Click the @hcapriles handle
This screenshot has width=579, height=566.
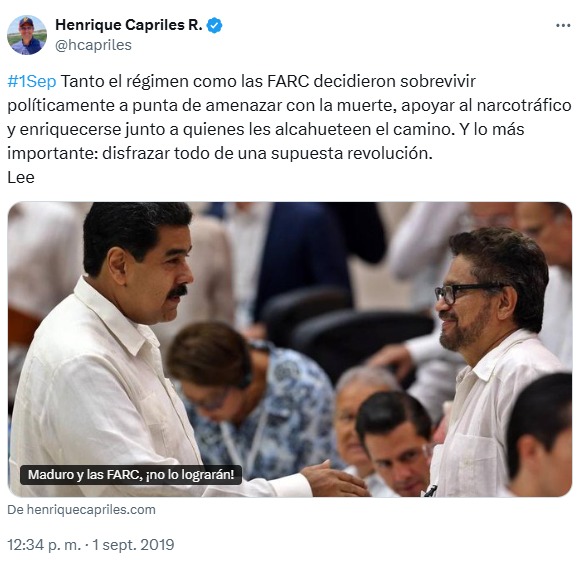(x=93, y=45)
